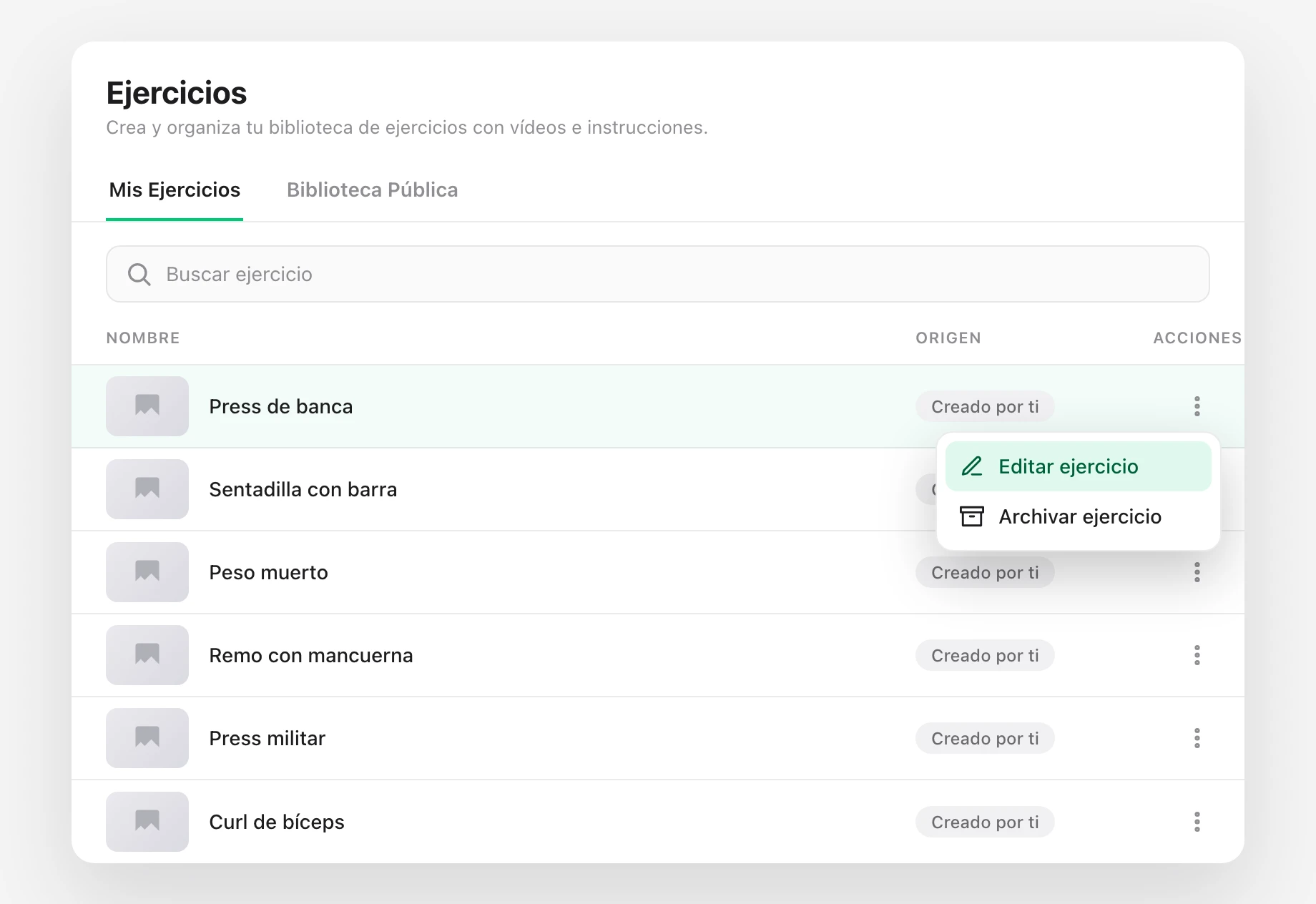The image size is (1316, 904).
Task: Open actions menu for Curl de bíceps
Action: pyautogui.click(x=1197, y=822)
